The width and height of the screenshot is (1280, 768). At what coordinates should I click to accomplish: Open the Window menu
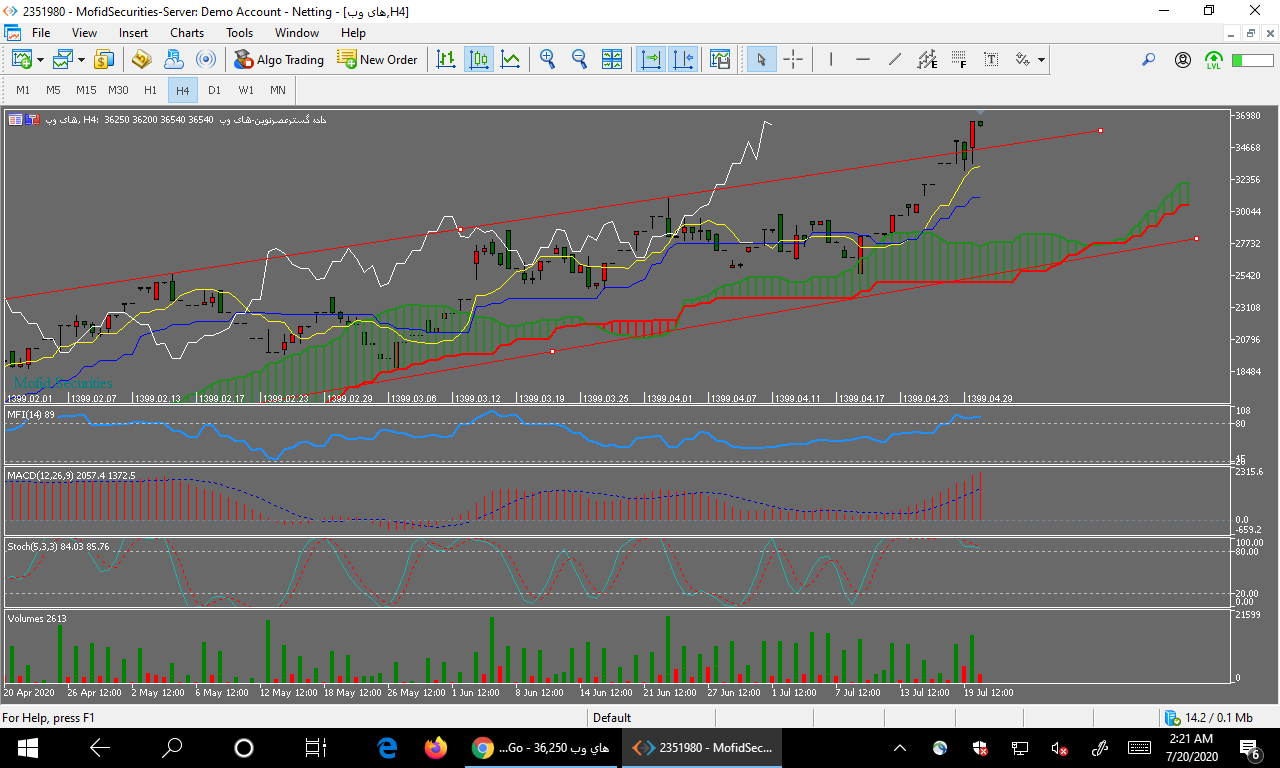coord(297,33)
